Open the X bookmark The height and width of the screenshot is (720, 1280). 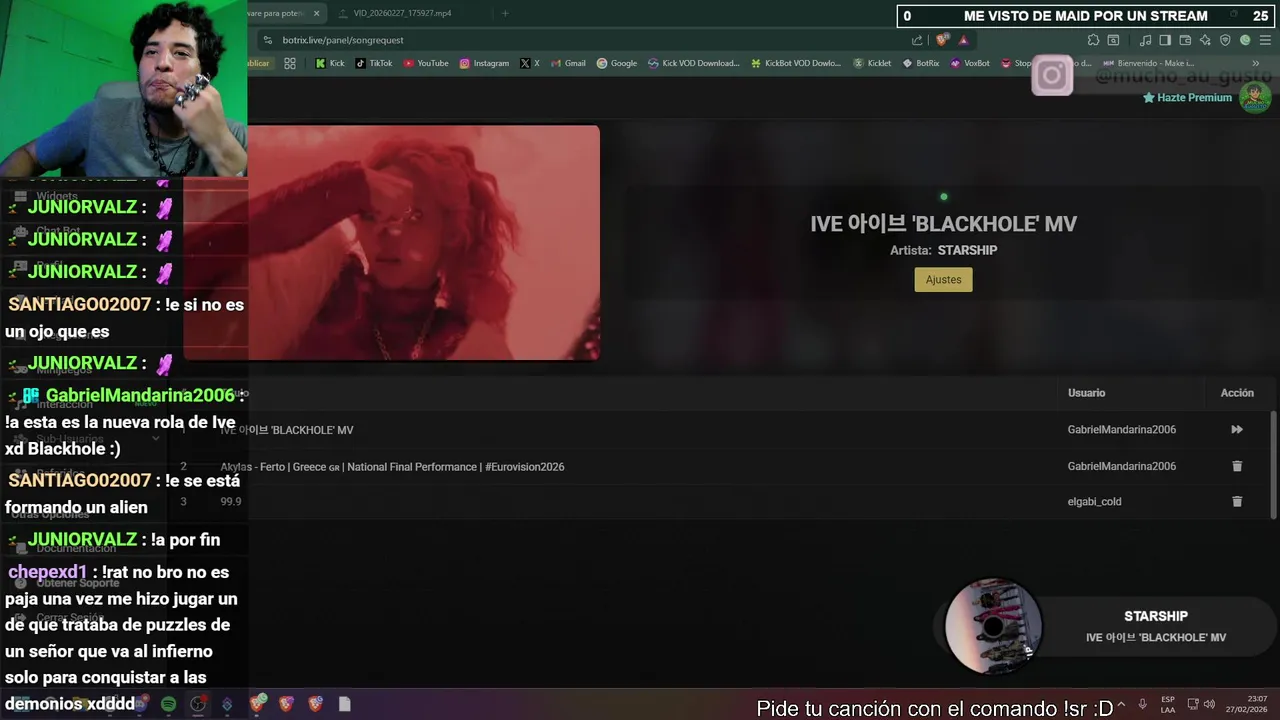point(529,63)
